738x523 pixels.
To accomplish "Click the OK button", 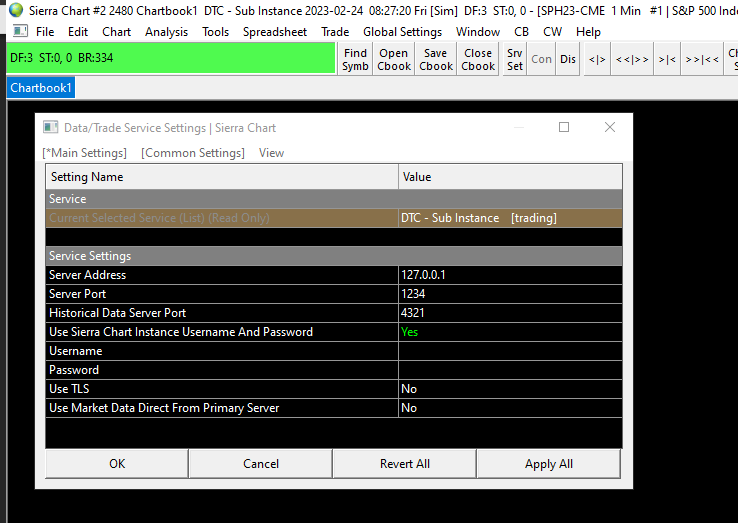I will (x=117, y=464).
